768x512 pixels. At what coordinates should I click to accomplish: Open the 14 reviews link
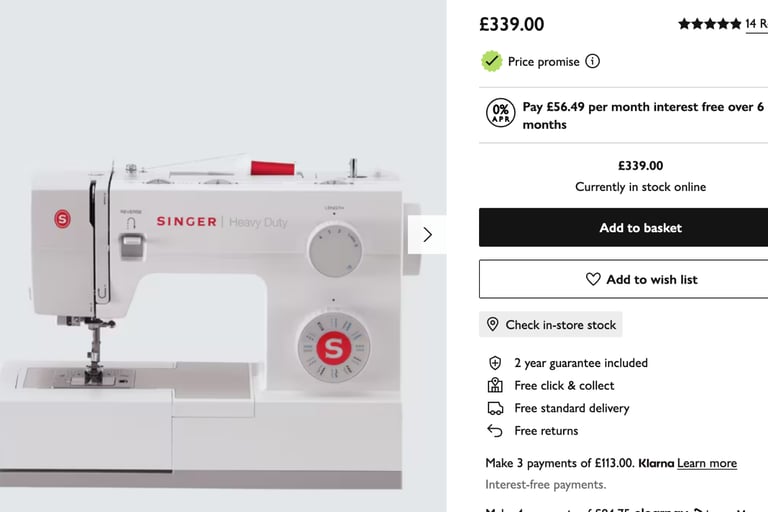click(756, 24)
